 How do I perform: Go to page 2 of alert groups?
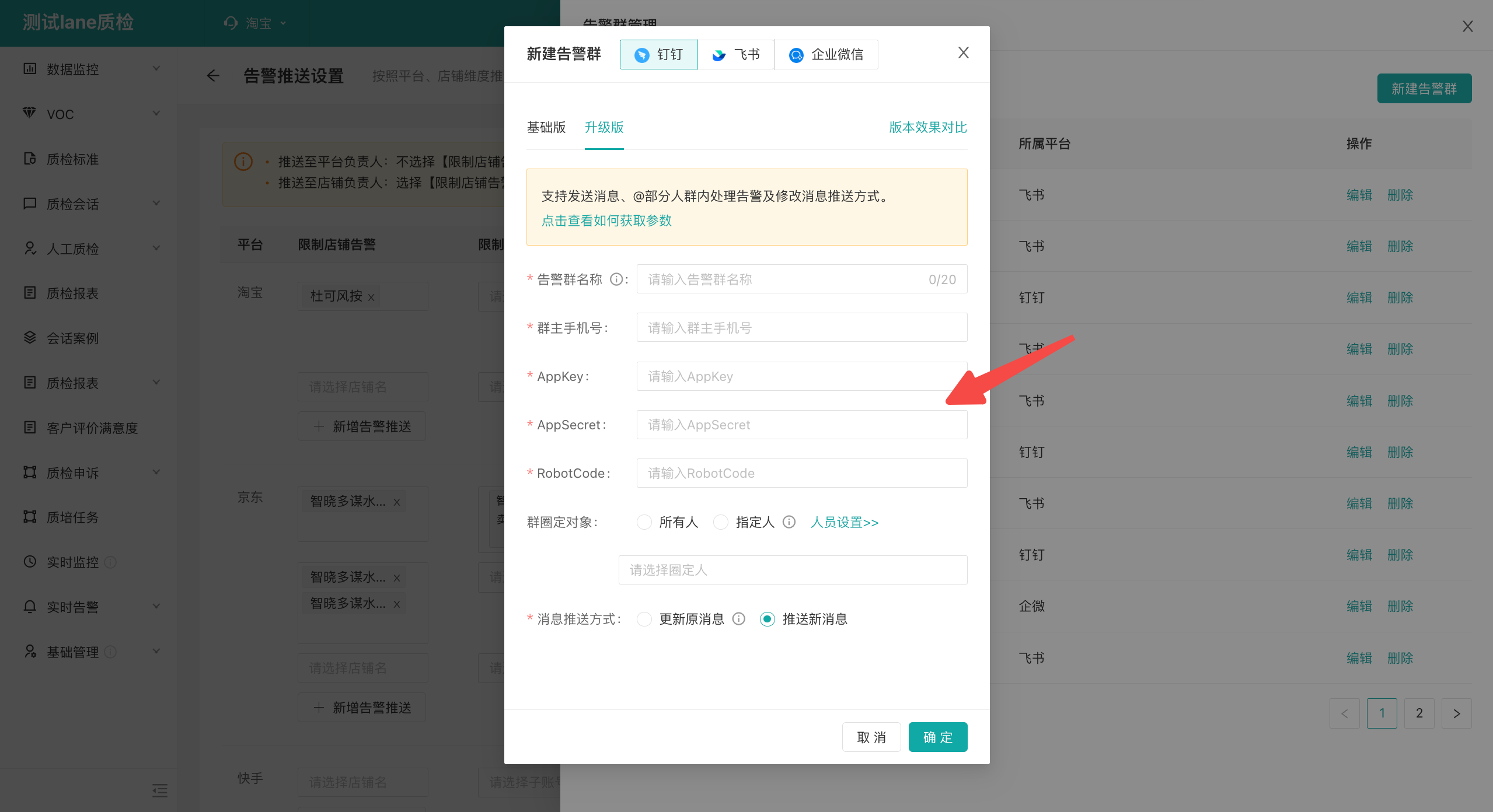pyautogui.click(x=1419, y=713)
